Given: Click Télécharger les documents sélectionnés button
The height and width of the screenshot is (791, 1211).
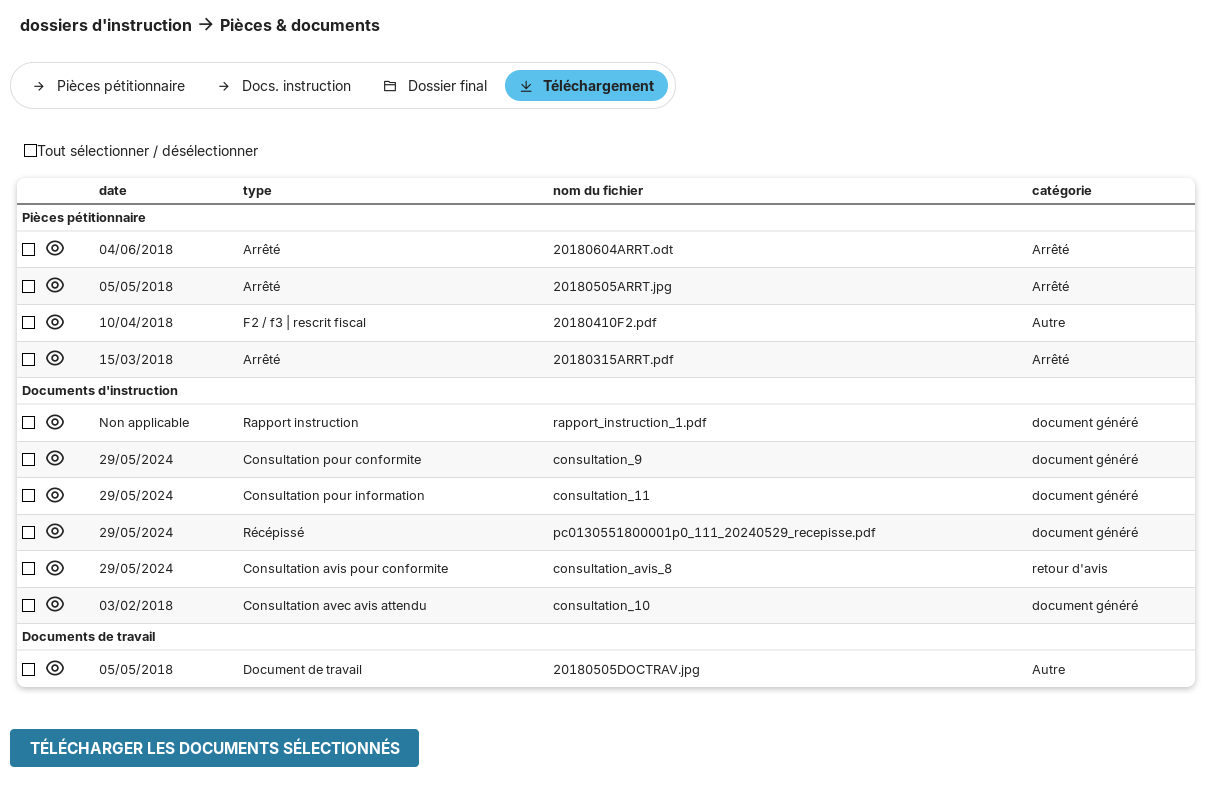Looking at the screenshot, I should 214,748.
